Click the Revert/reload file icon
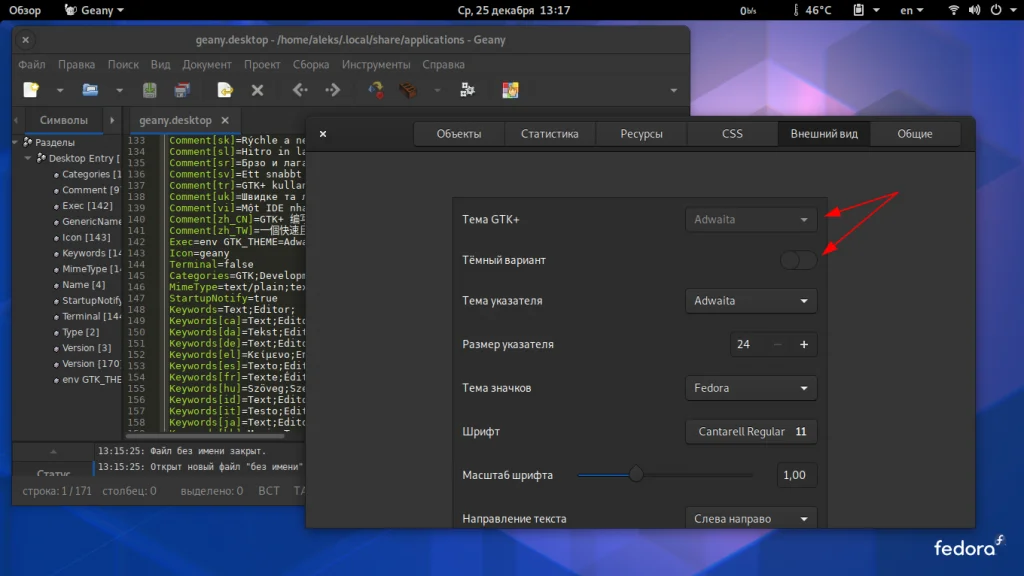This screenshot has width=1024, height=576. pyautogui.click(x=226, y=90)
